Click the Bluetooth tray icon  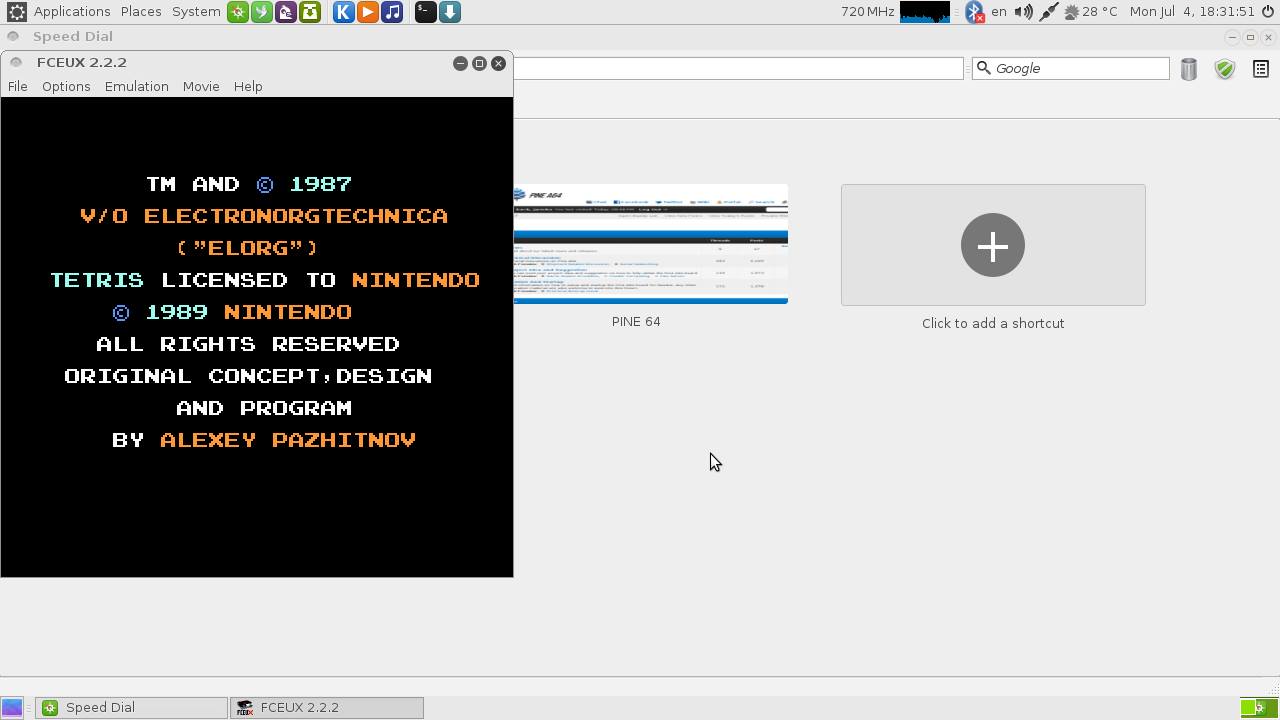pyautogui.click(x=974, y=12)
